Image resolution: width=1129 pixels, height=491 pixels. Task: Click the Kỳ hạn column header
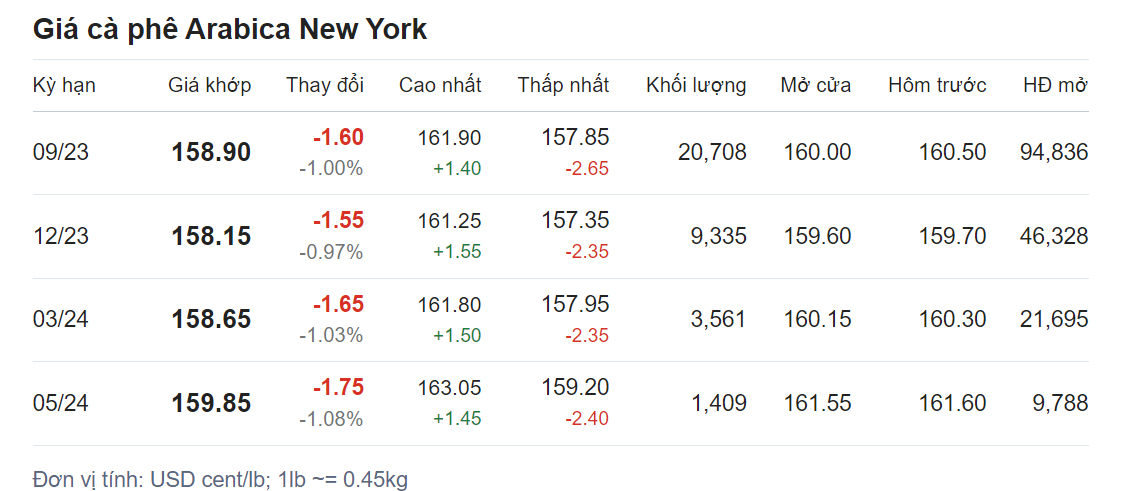tap(64, 85)
